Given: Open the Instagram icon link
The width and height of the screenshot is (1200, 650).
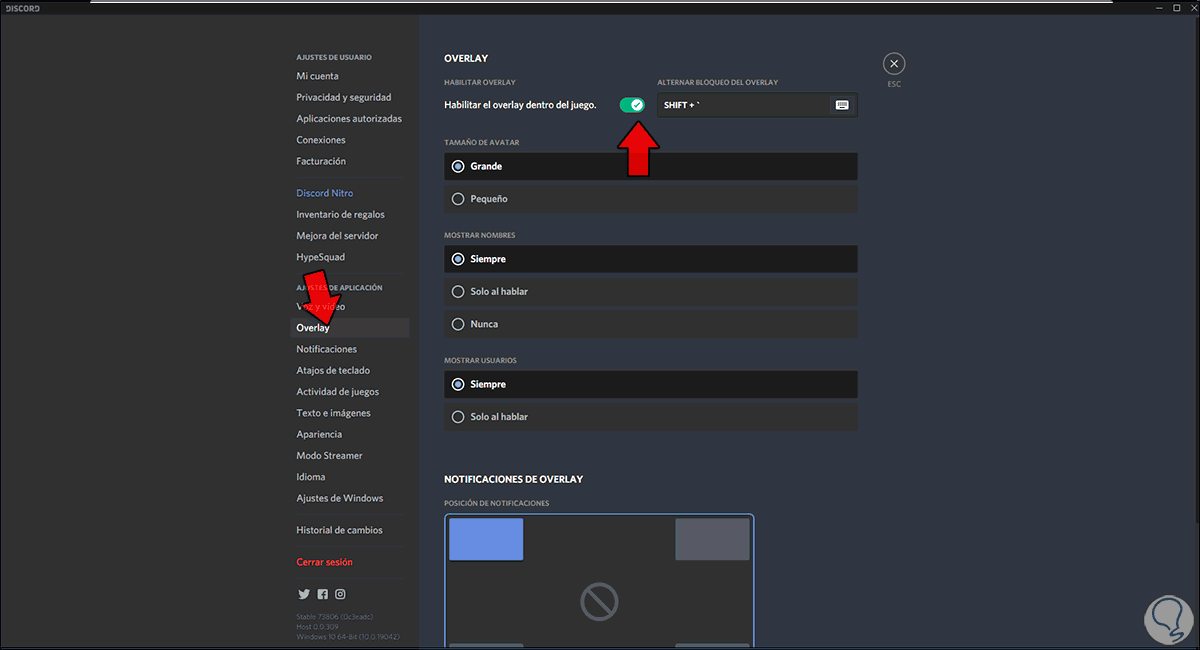Looking at the screenshot, I should 340,594.
